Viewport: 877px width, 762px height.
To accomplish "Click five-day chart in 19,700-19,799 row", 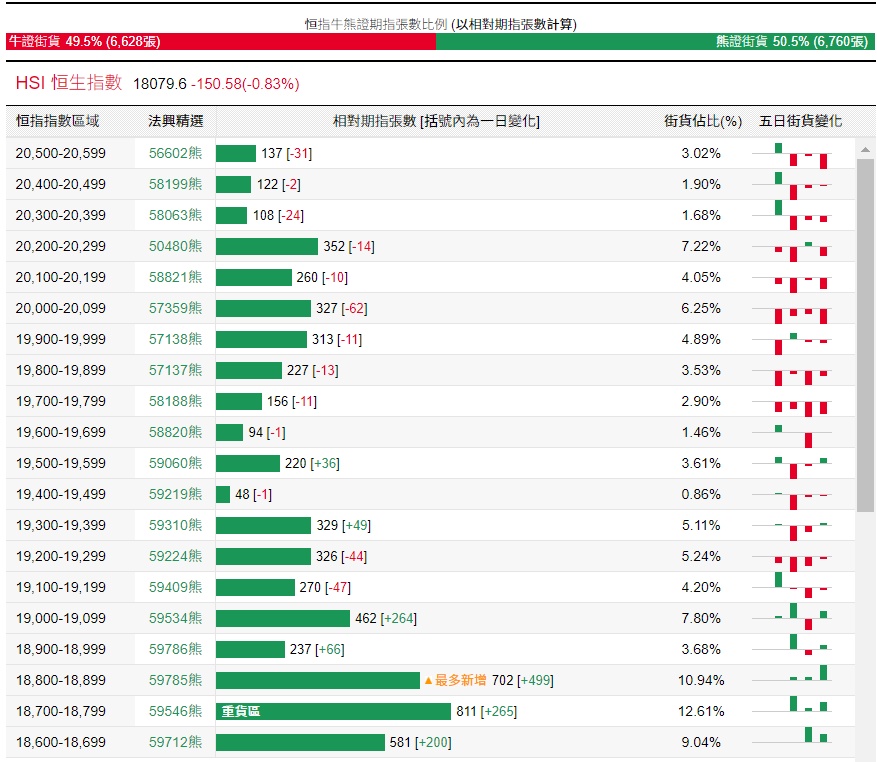I will (792, 407).
